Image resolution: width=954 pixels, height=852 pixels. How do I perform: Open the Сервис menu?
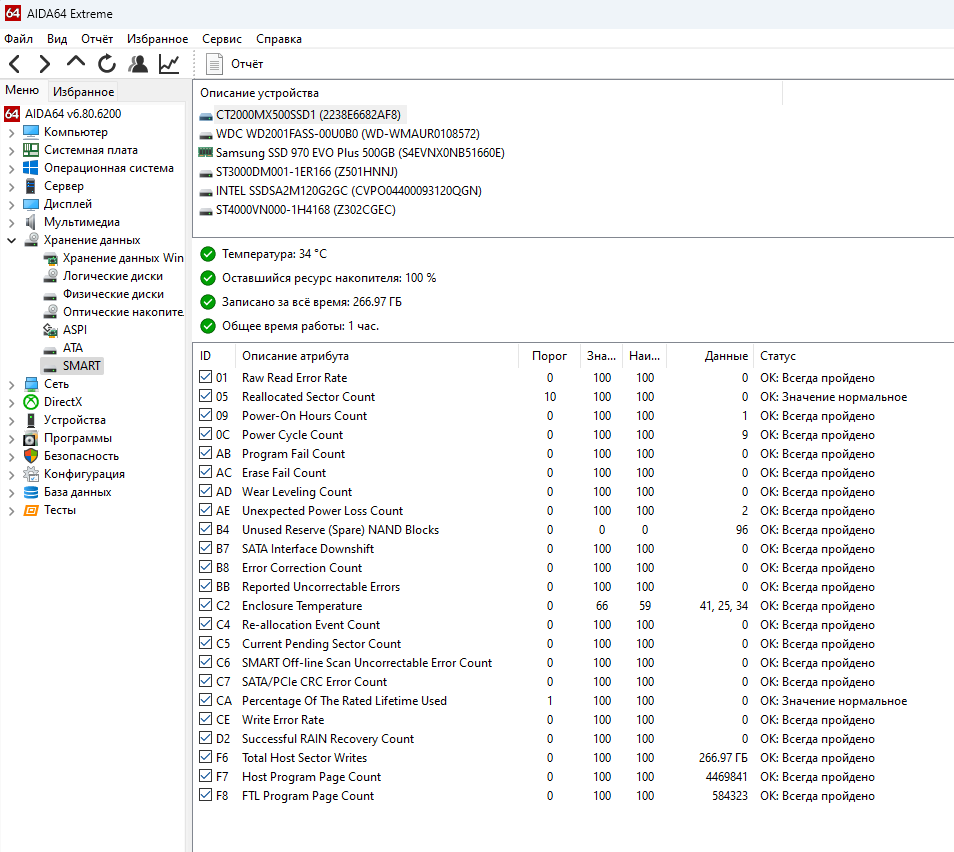click(x=221, y=39)
